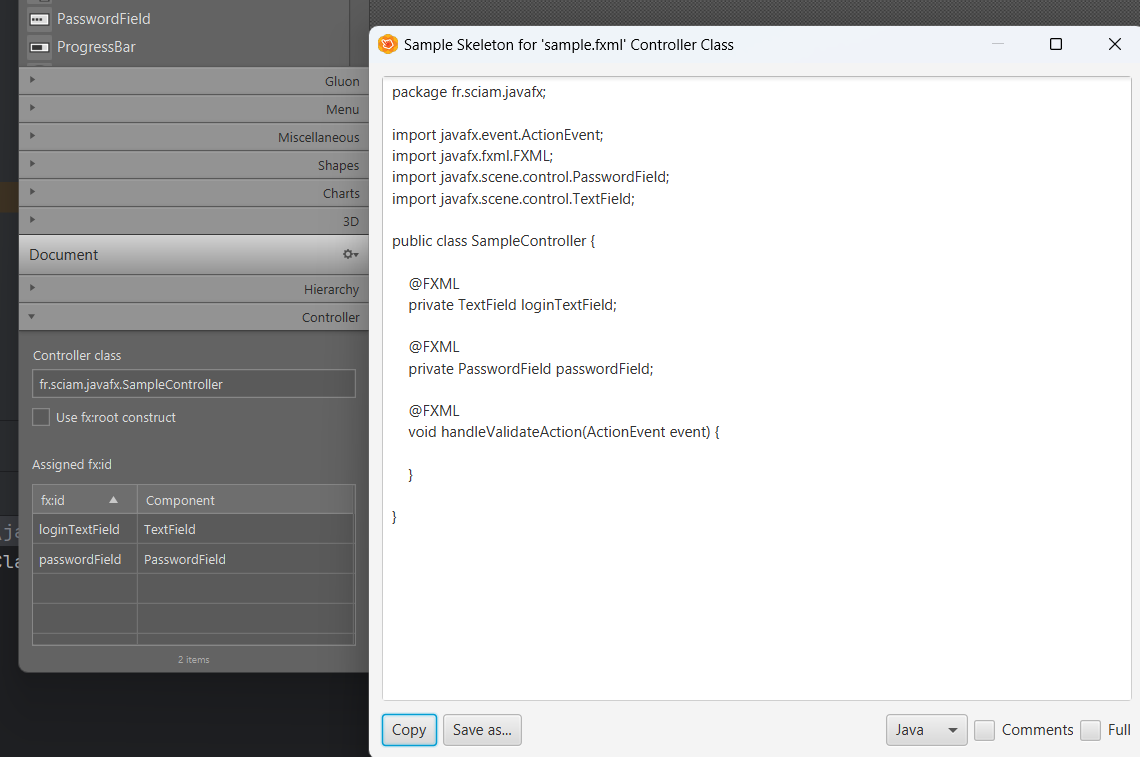Click the PasswordField library label

[x=104, y=19]
